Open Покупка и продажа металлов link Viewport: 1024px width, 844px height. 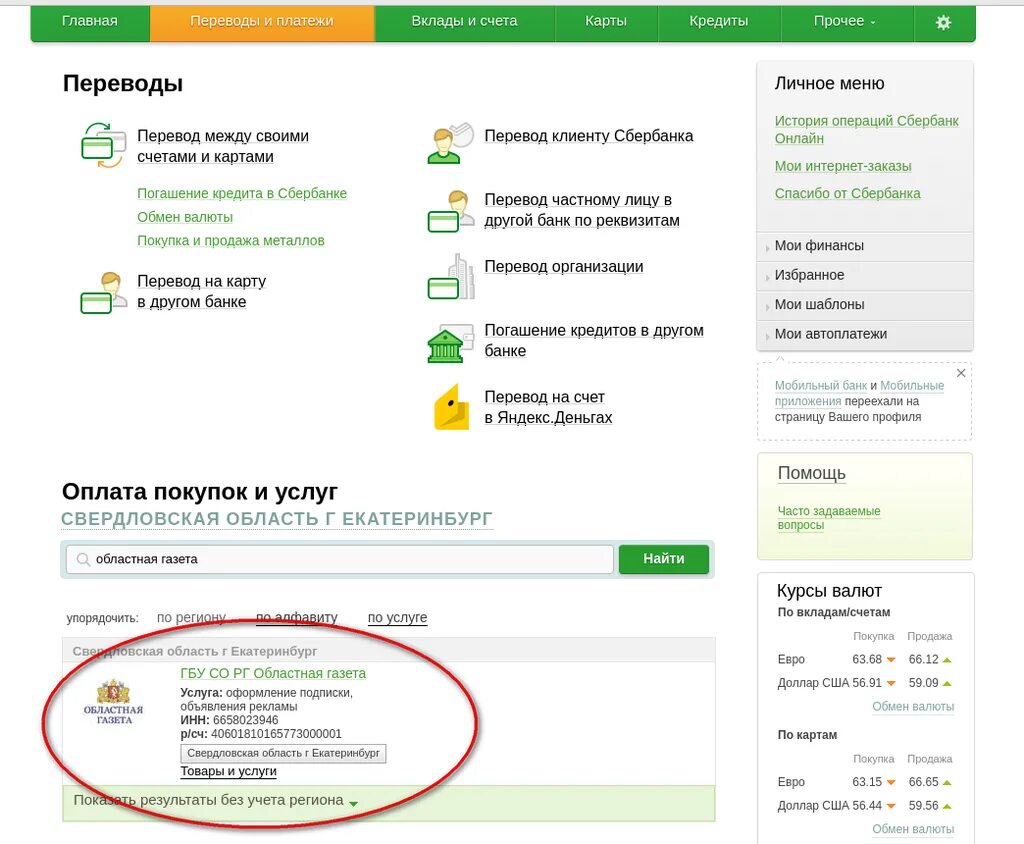(x=231, y=241)
